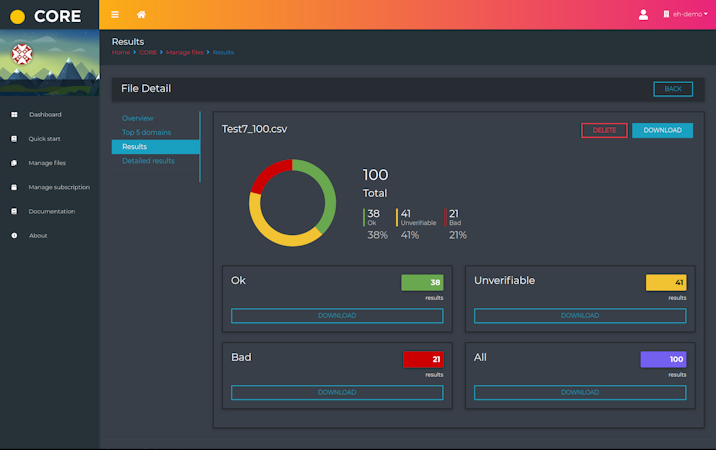The image size is (716, 450).
Task: Click the red emblem avatar in sidebar
Action: pos(22,54)
